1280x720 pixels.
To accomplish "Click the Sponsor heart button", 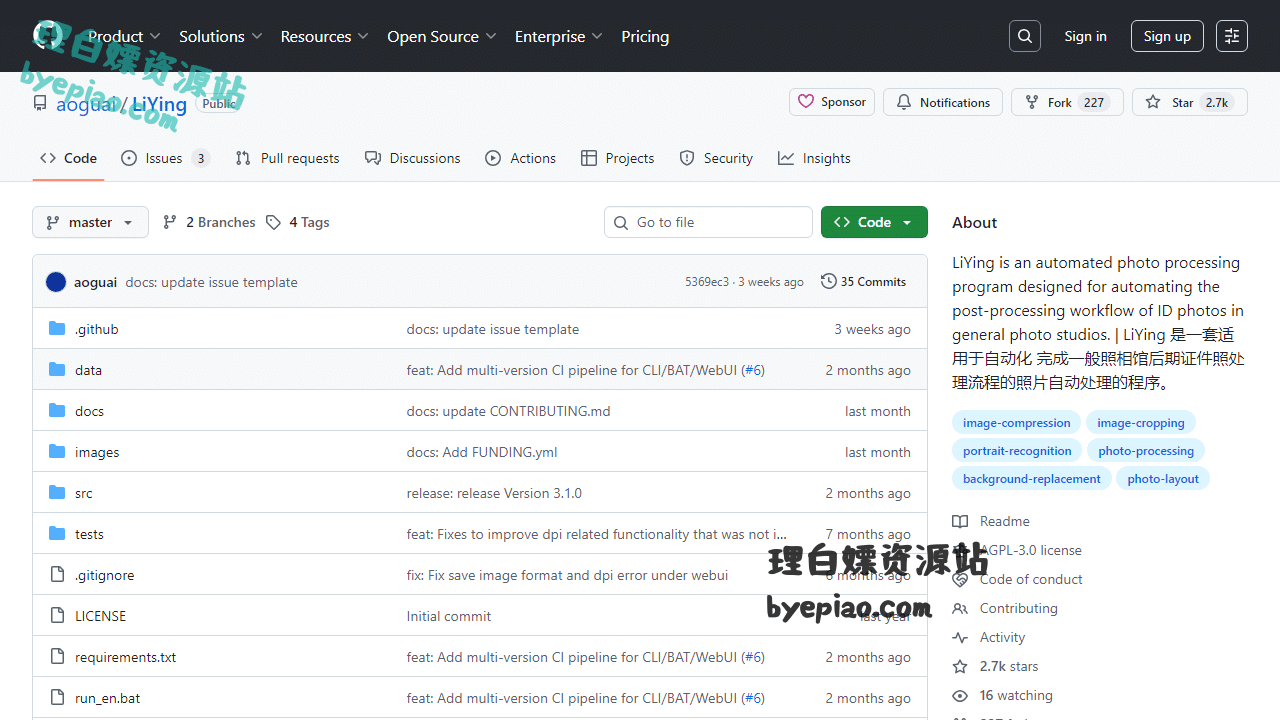I will (832, 102).
